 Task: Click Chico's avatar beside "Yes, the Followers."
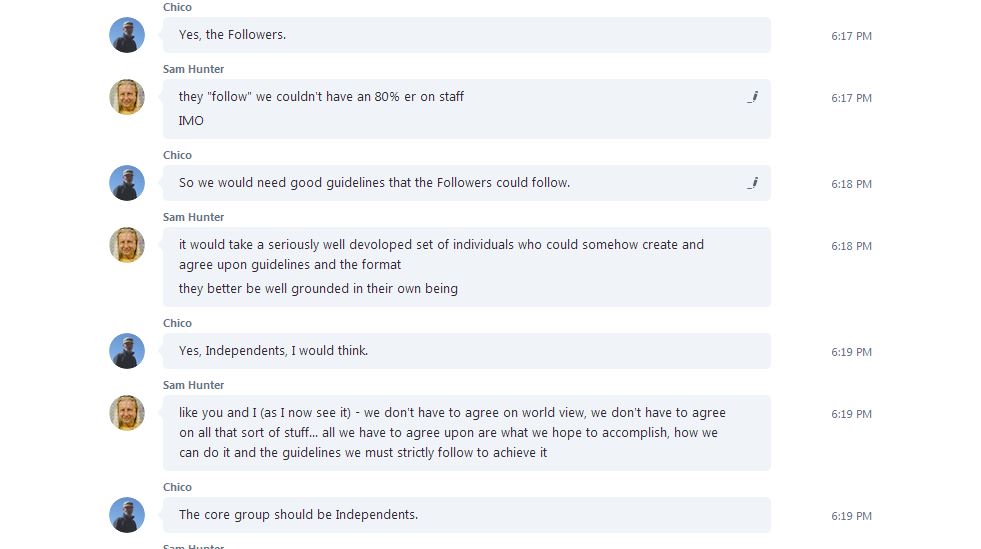pos(127,35)
